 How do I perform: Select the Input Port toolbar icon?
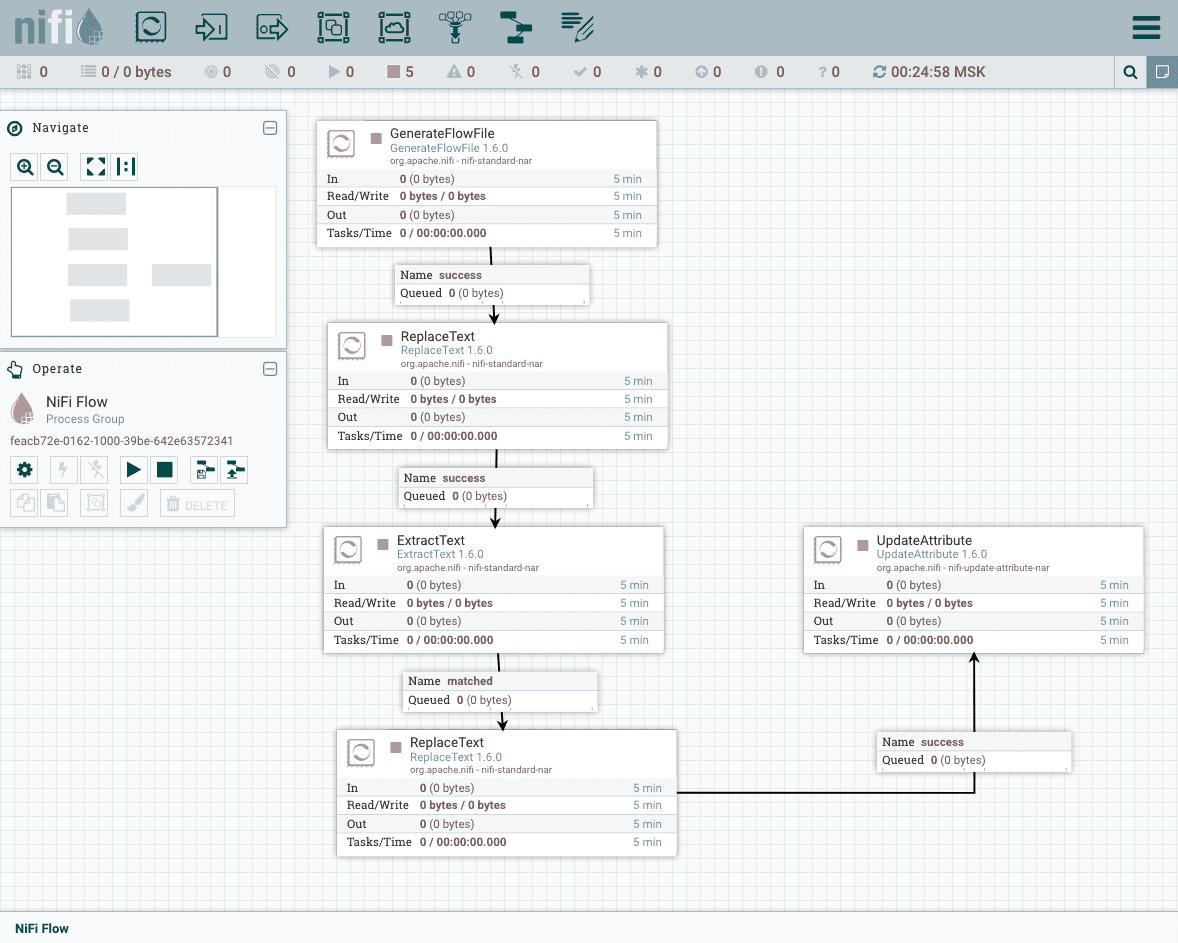(211, 27)
